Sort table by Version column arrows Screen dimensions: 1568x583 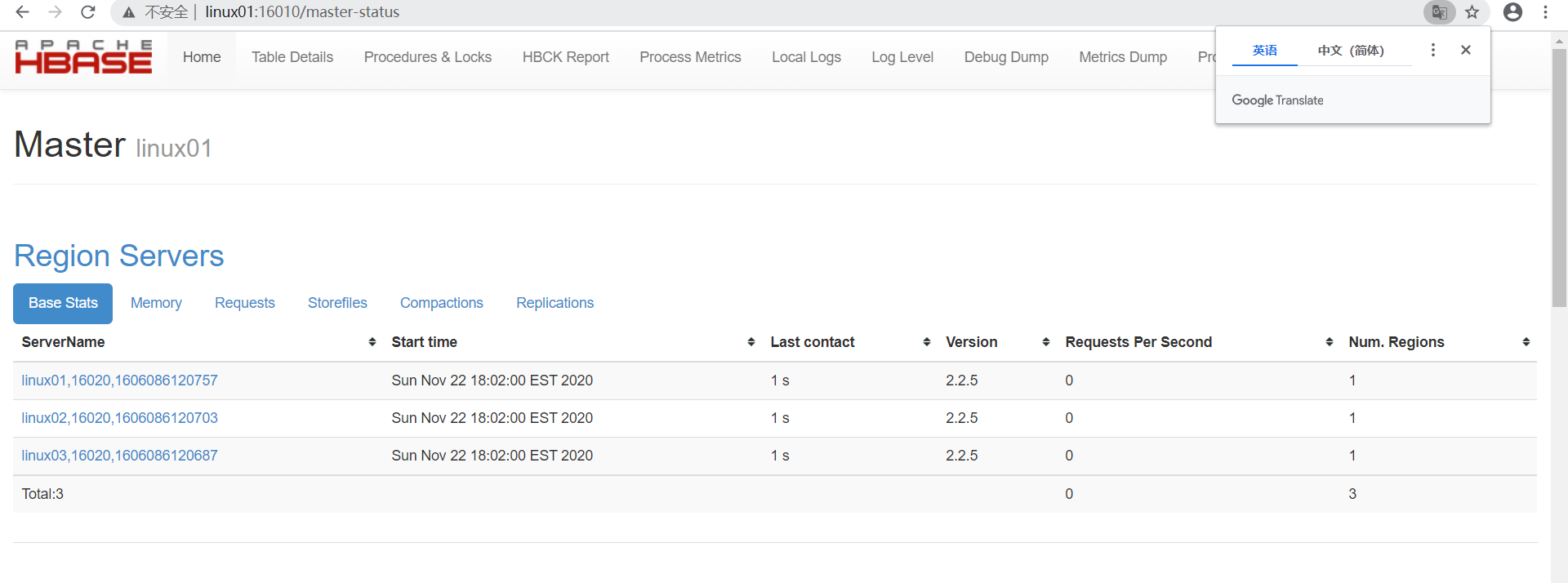click(x=1046, y=342)
